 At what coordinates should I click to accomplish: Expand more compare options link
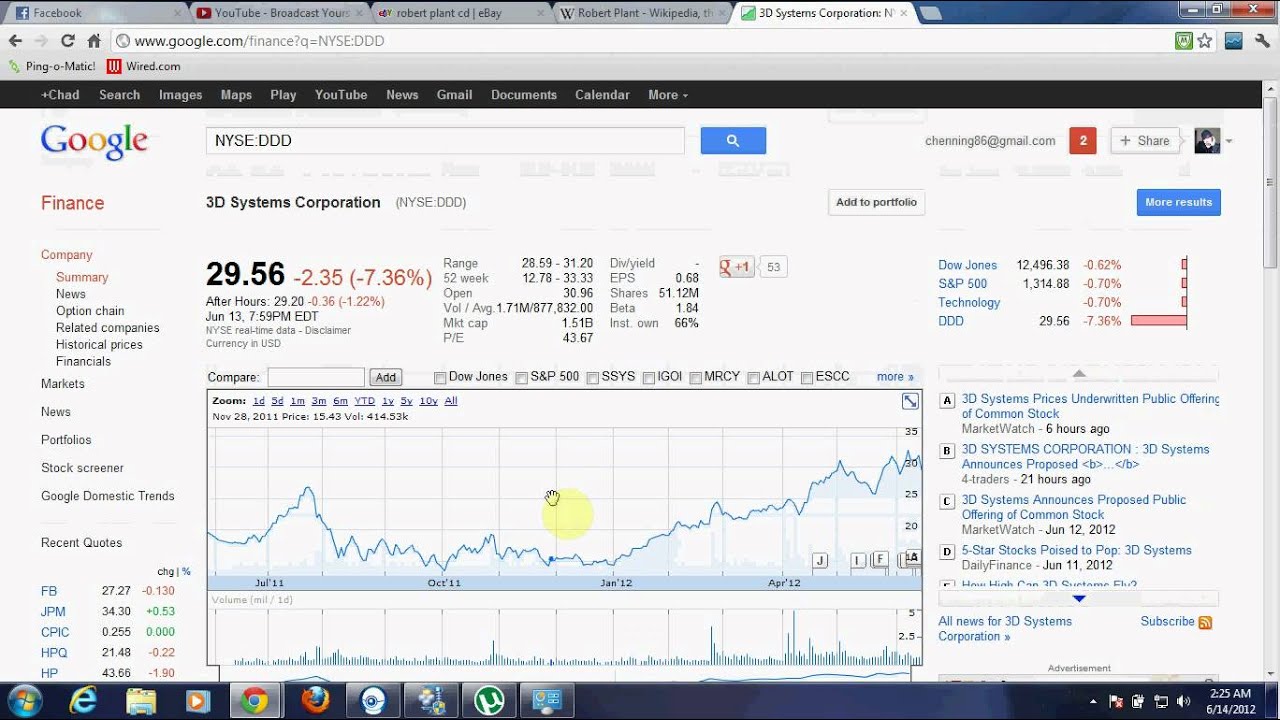pos(895,377)
